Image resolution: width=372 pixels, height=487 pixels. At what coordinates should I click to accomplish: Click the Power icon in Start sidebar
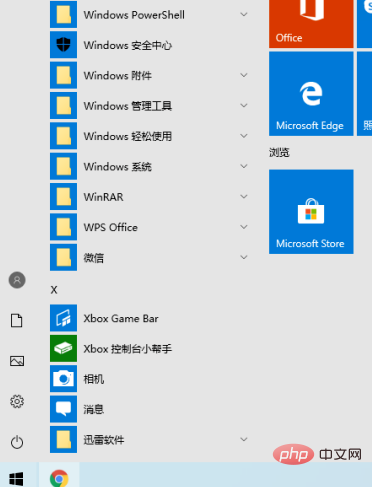(17, 442)
